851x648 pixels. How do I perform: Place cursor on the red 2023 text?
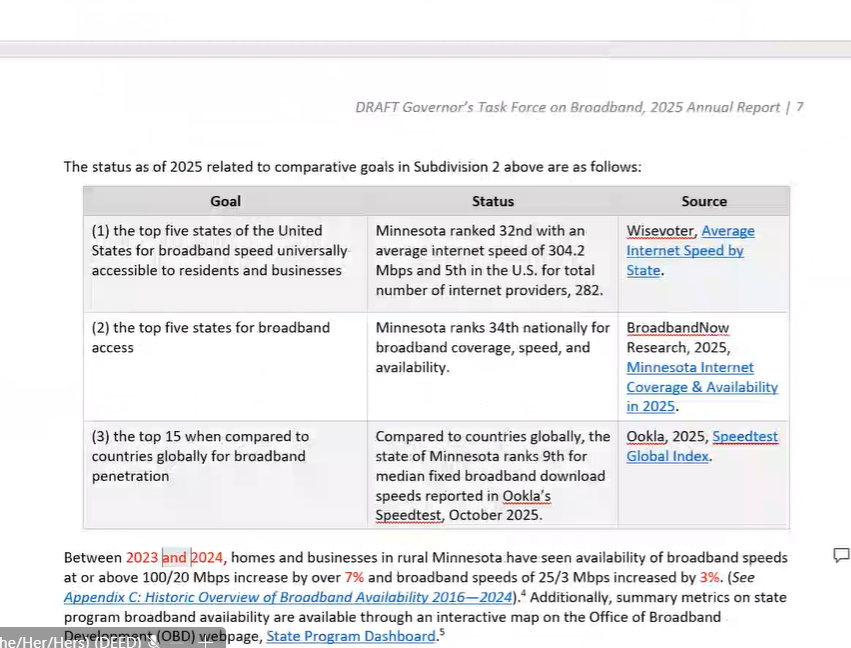click(x=142, y=557)
